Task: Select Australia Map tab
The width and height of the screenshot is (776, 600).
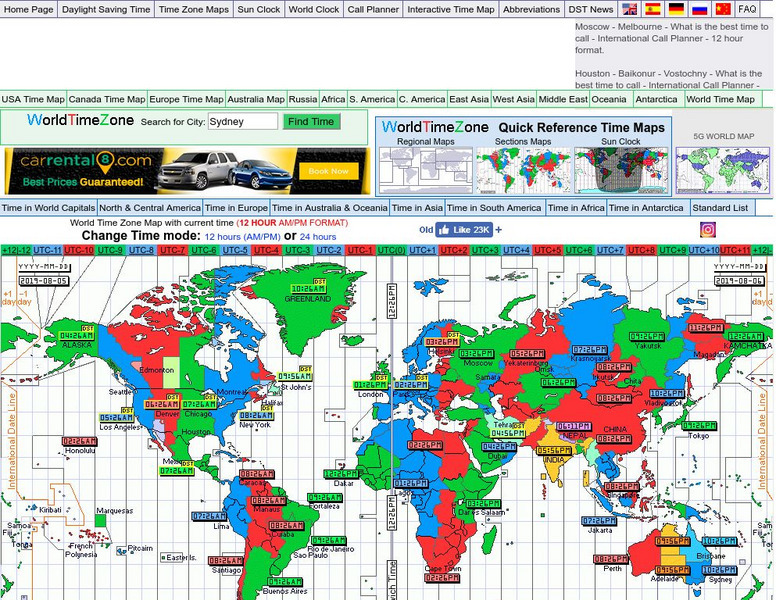Action: click(256, 99)
